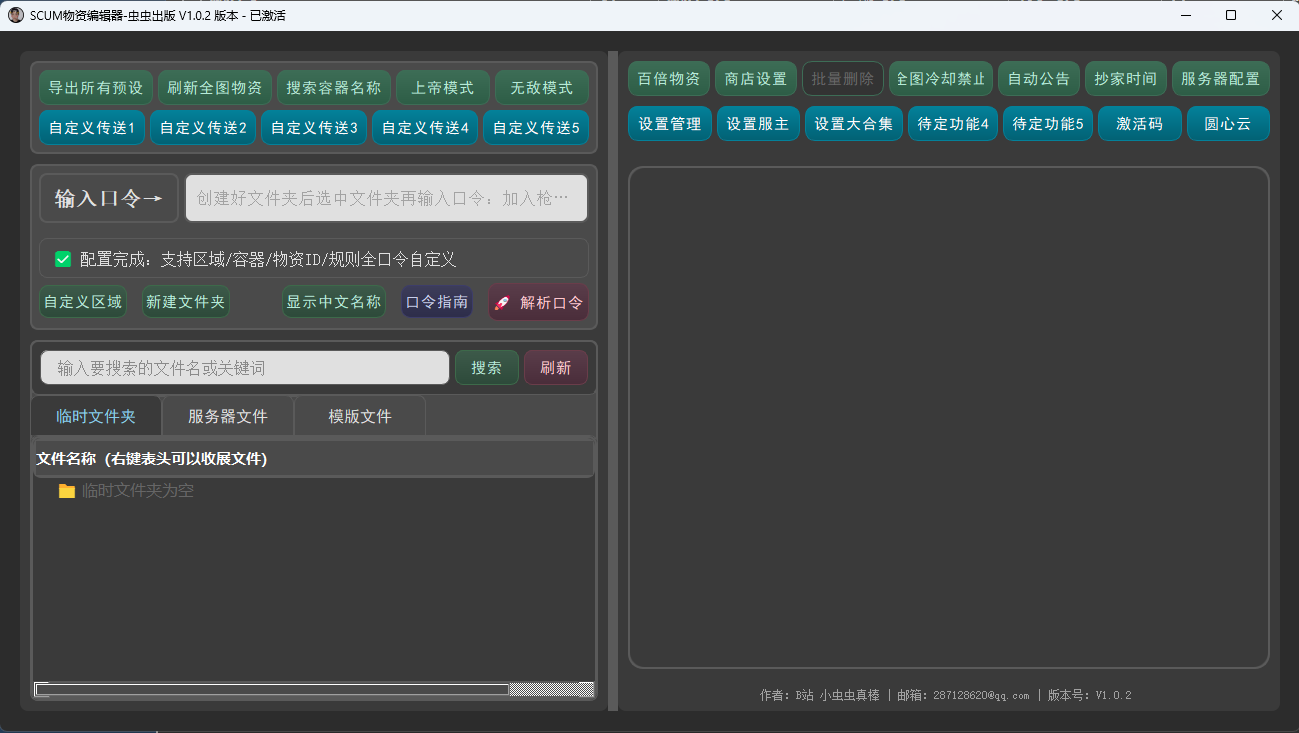Image resolution: width=1299 pixels, height=733 pixels.
Task: Click the horizontal scrollbar under file list
Action: (272, 689)
